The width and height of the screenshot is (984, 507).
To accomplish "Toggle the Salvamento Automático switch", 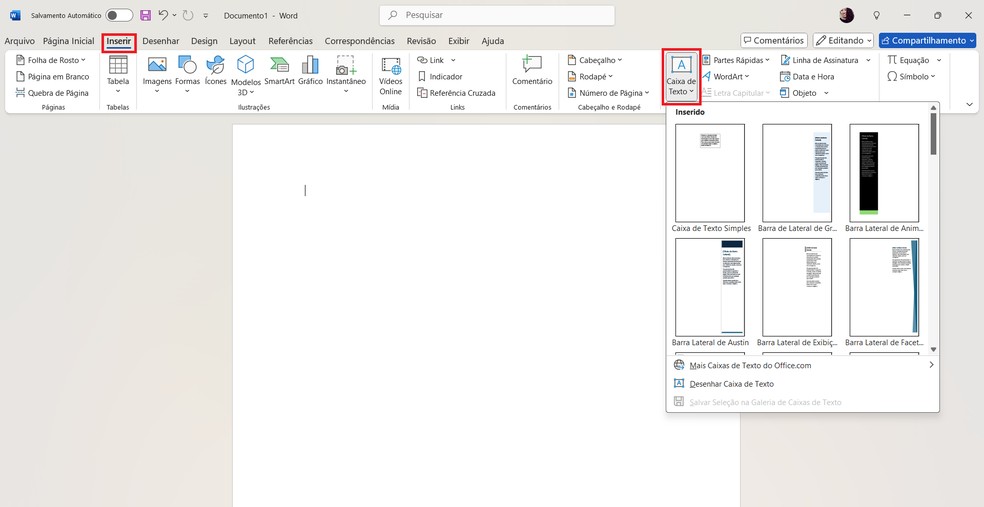I will (119, 16).
